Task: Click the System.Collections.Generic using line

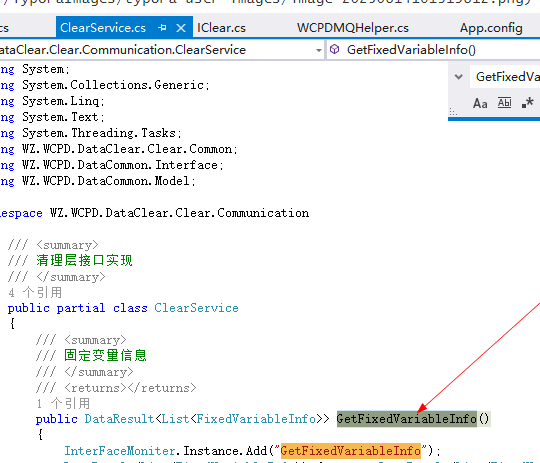Action: (105, 85)
